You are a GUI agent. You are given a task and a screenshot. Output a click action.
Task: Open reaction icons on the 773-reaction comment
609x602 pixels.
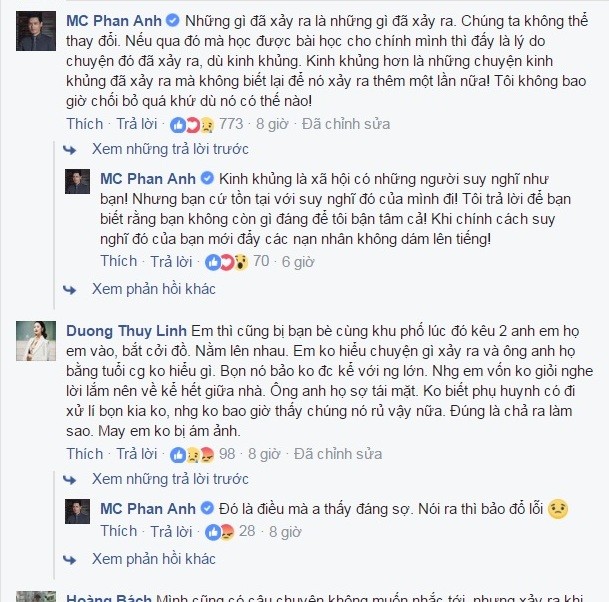click(x=192, y=125)
